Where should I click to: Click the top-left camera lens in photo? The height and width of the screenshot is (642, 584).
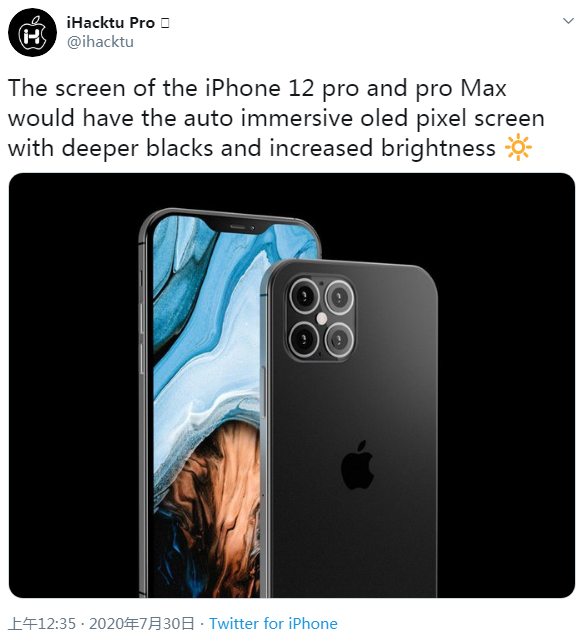point(304,296)
